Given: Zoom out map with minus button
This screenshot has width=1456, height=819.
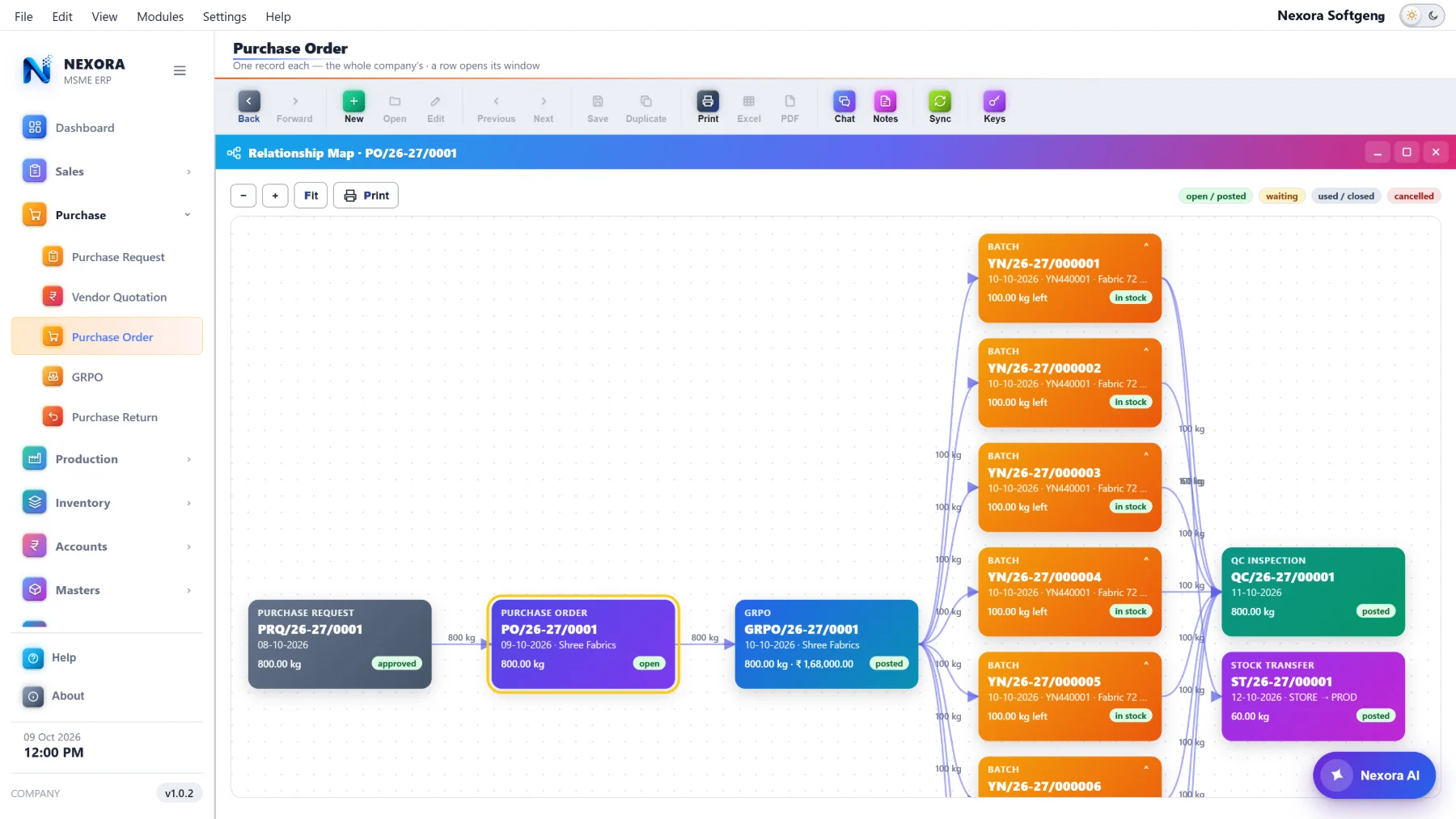Looking at the screenshot, I should 243,196.
